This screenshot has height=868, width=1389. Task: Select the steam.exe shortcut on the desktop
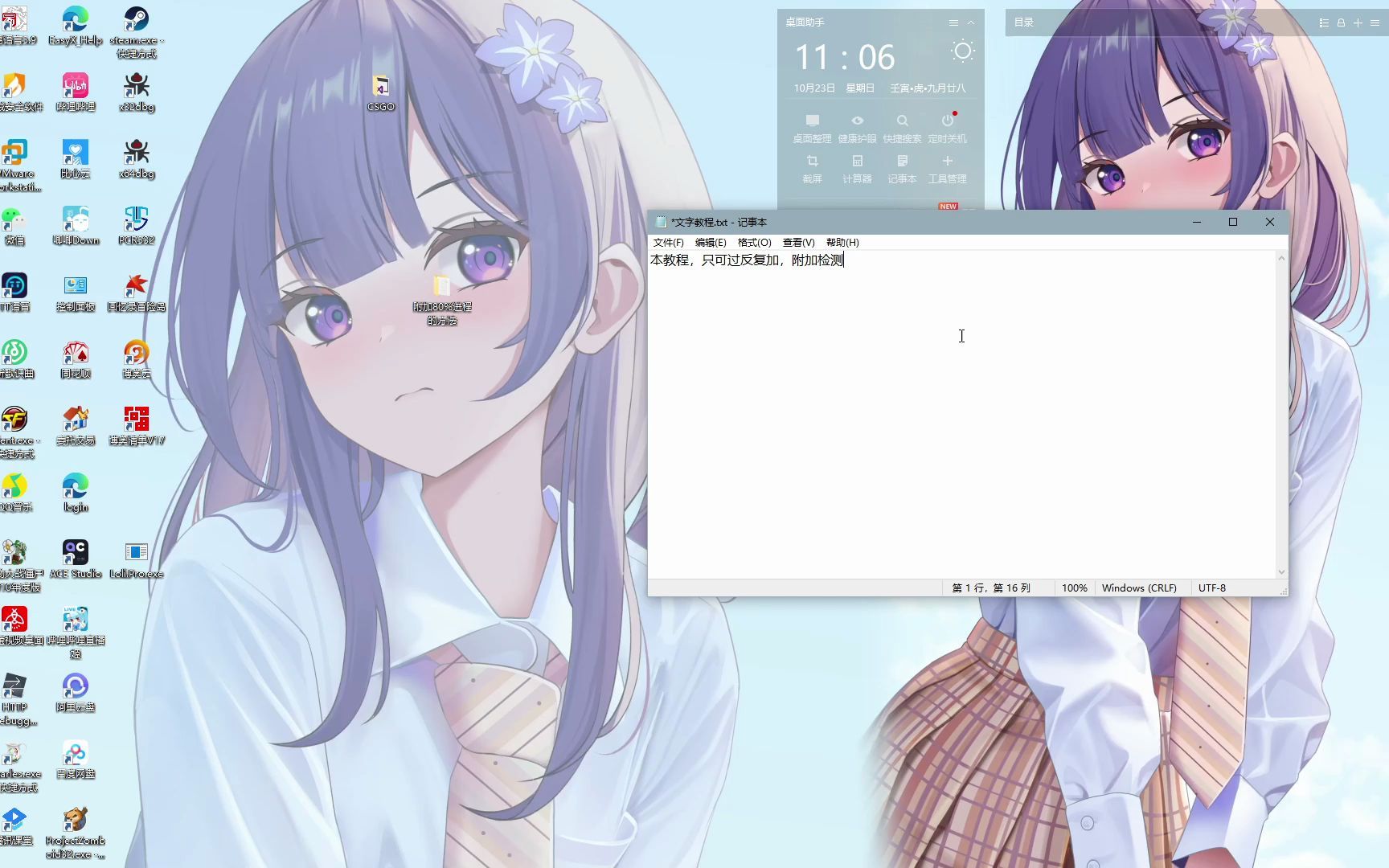[137, 32]
